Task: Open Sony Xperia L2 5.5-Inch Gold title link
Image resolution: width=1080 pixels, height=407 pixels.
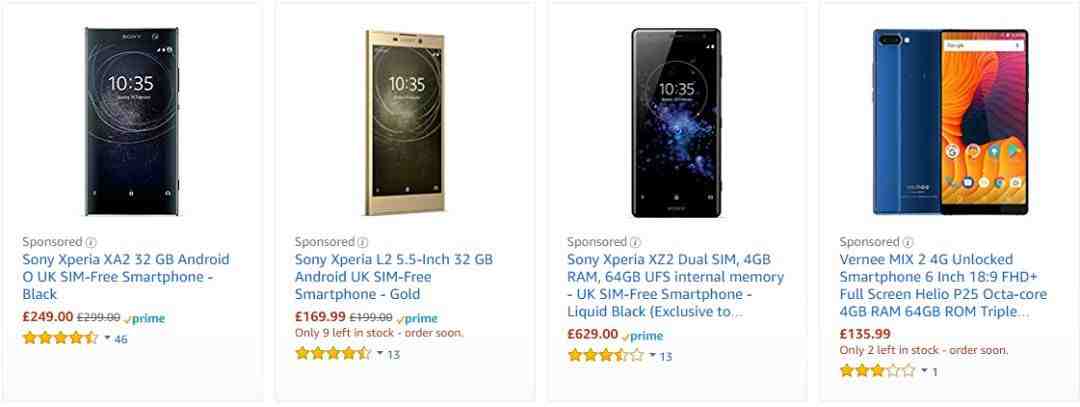Action: 393,277
